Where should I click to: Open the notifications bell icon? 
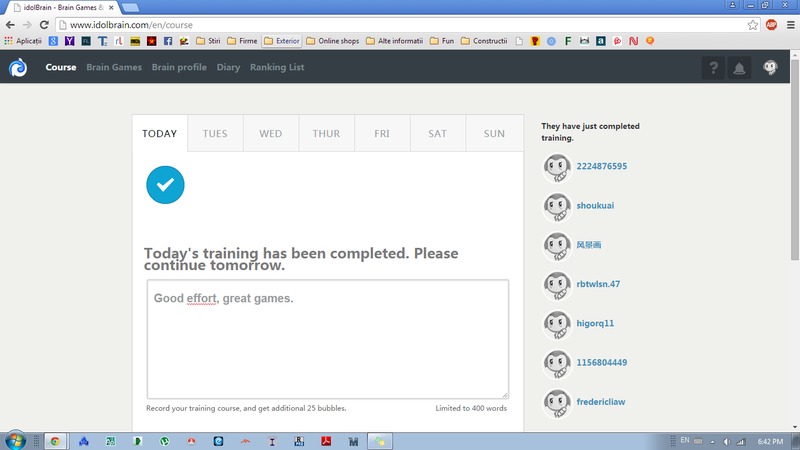740,68
